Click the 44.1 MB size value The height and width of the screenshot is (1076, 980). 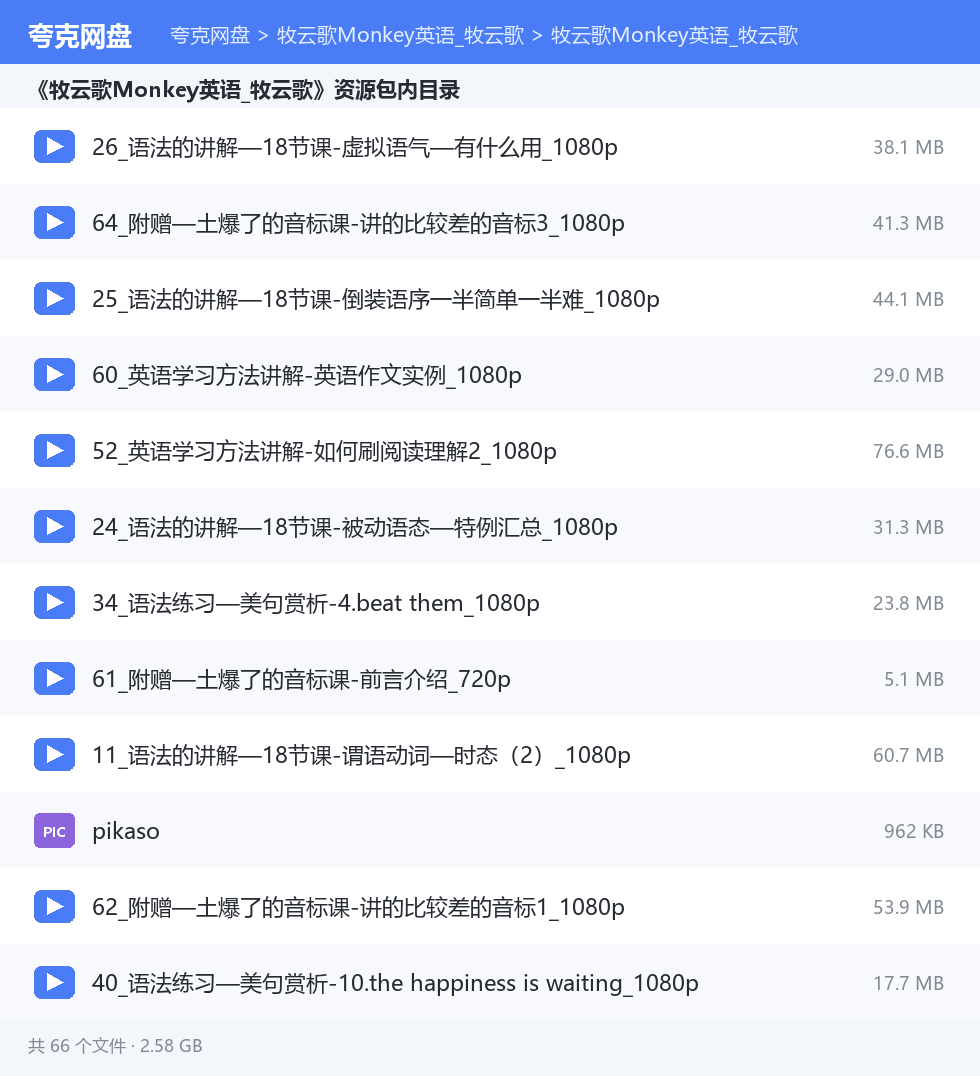point(908,299)
